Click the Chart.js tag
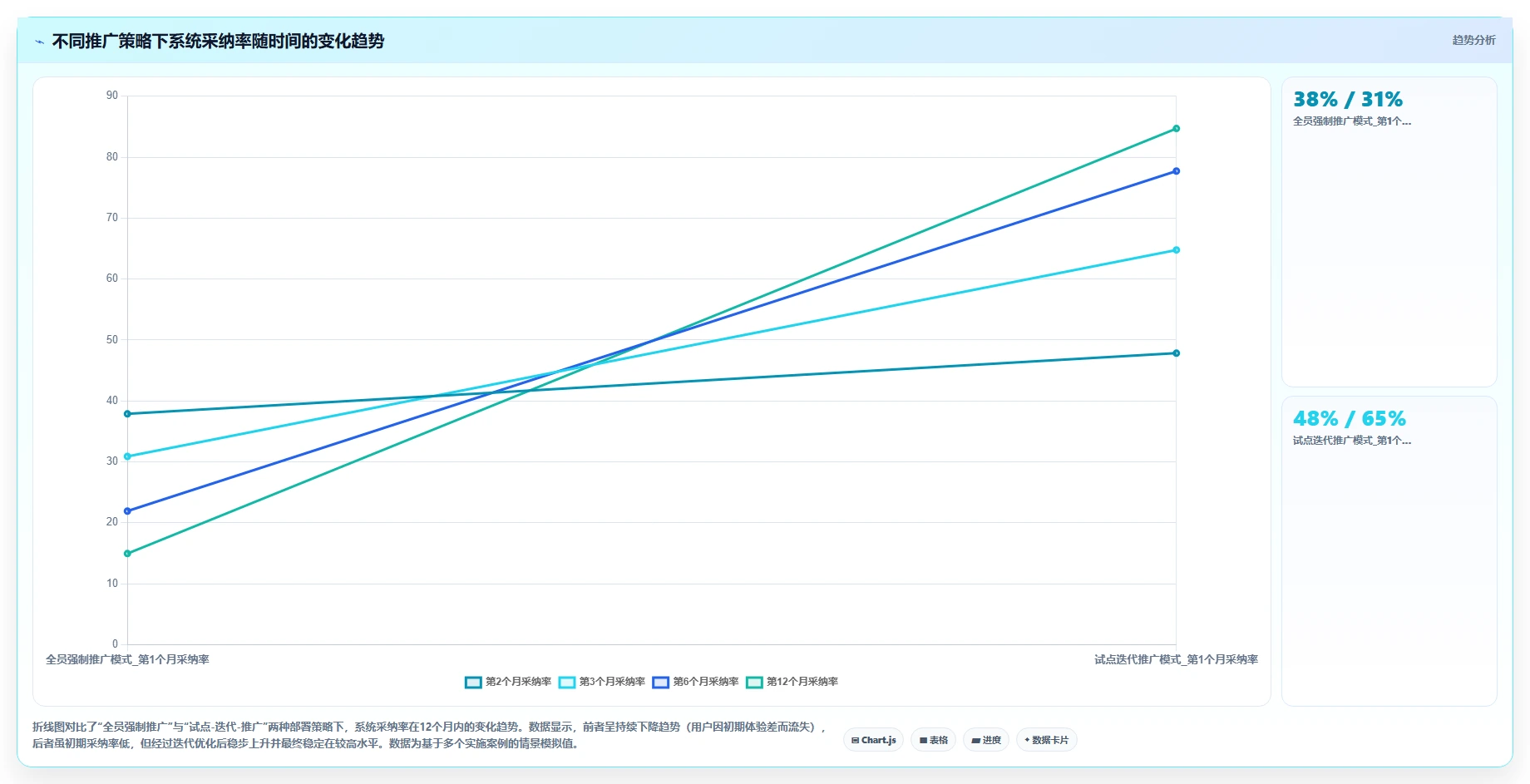 (x=873, y=740)
